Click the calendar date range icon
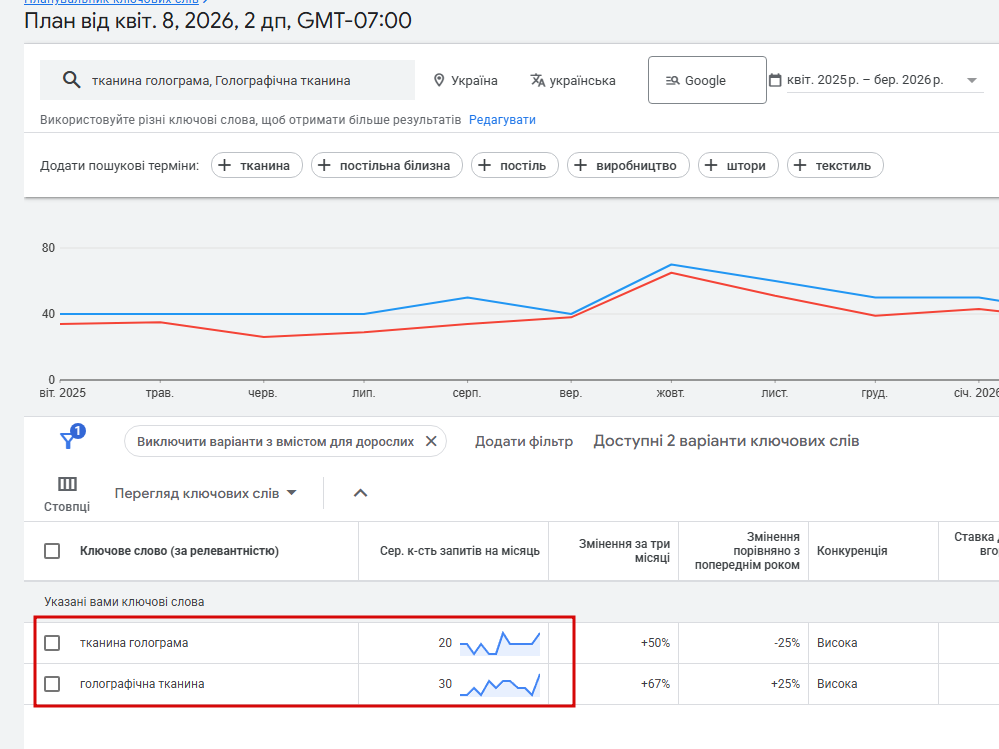Screen dimensions: 999x749 click(x=775, y=81)
